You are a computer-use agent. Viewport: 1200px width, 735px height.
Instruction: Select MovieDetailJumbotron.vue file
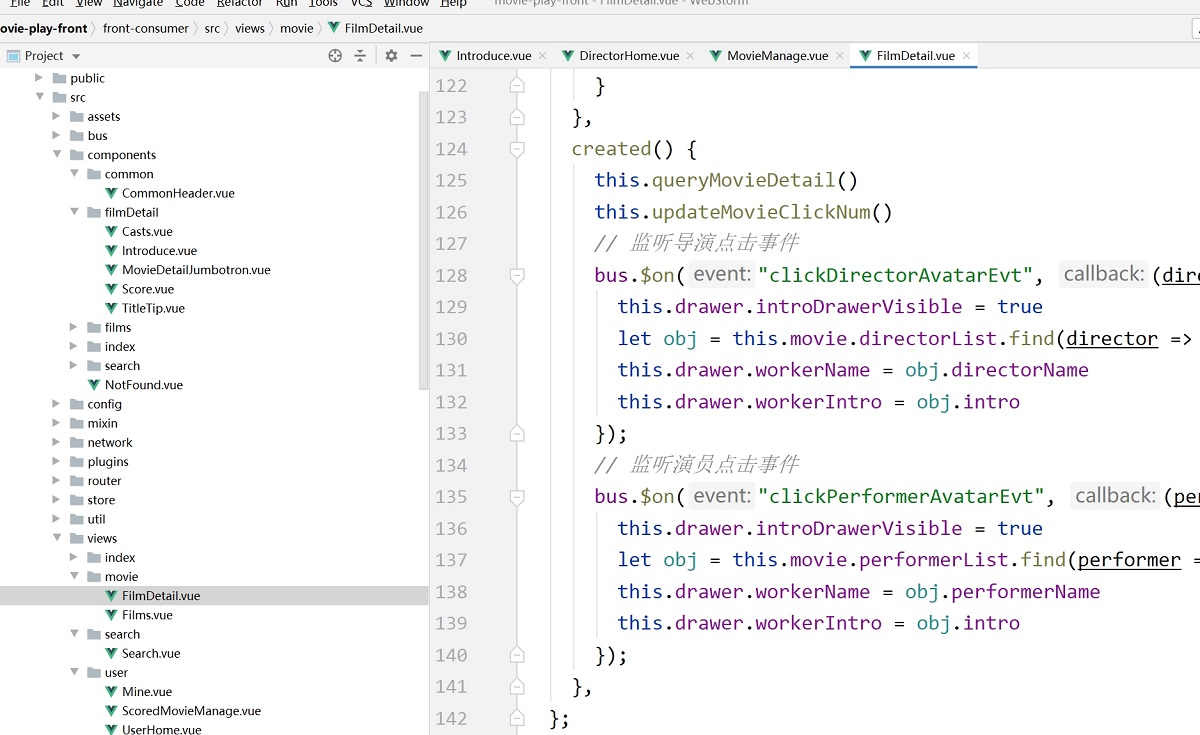click(196, 270)
